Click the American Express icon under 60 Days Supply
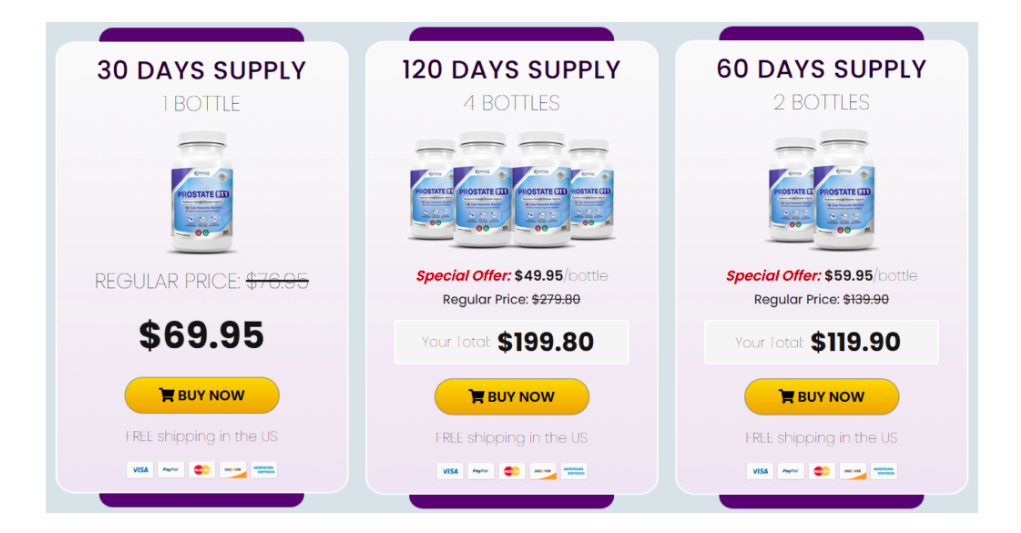The width and height of the screenshot is (1021, 533). pos(884,471)
